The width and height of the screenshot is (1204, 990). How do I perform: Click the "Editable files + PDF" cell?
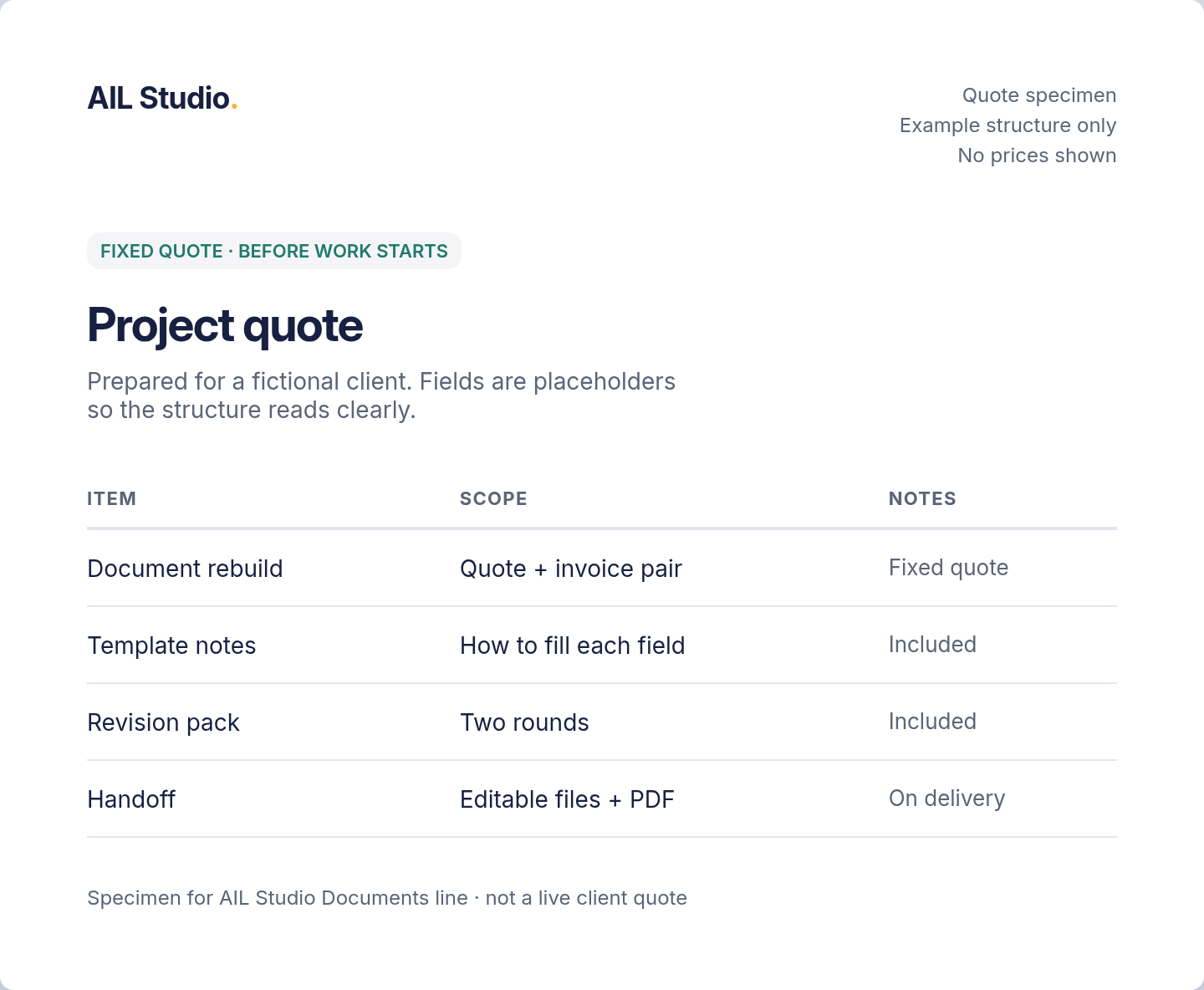coord(567,799)
